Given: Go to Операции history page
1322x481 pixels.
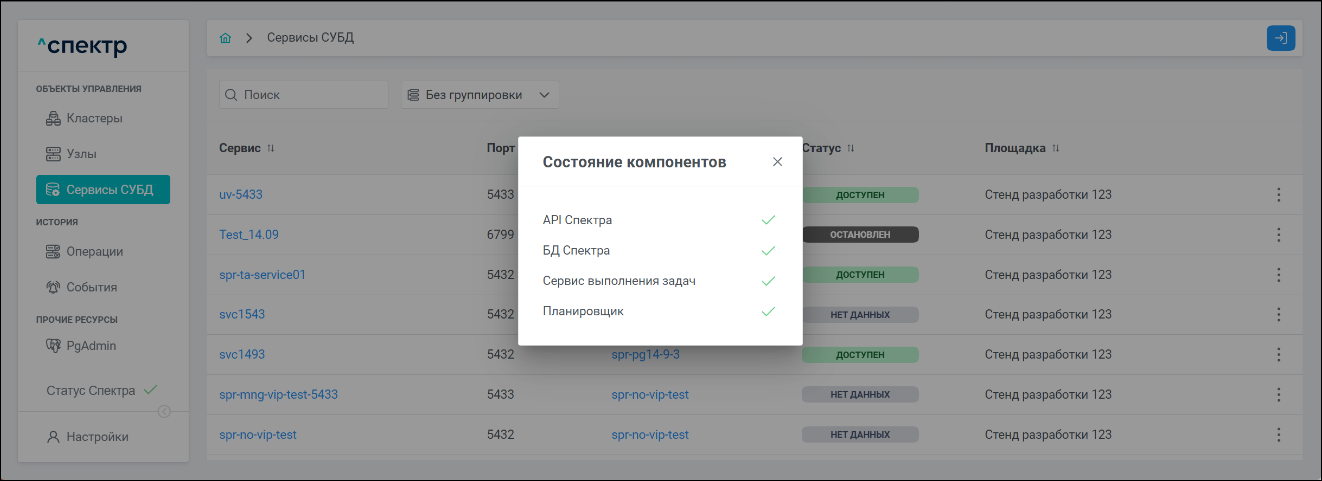Looking at the screenshot, I should click(94, 251).
